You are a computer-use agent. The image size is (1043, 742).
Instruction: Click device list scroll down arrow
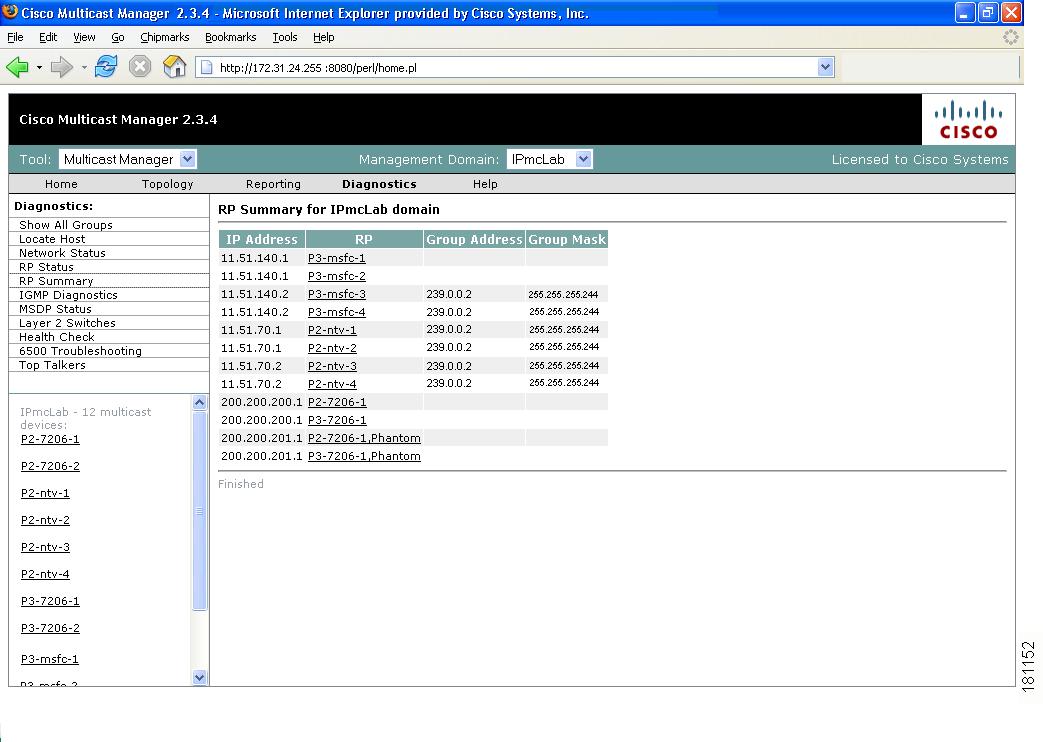click(x=200, y=677)
